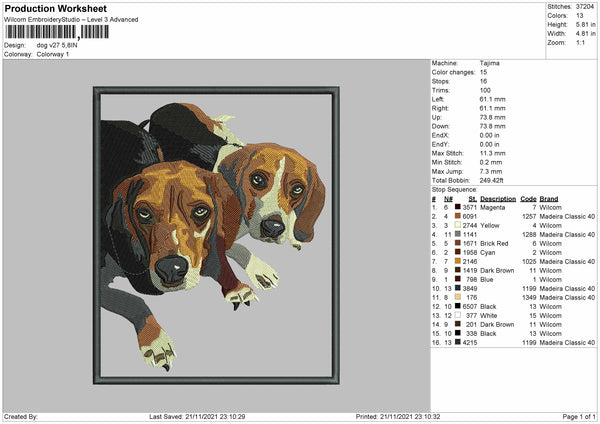Click the Zoom value 1:1
Viewport: 600px width, 424px height.
[580, 42]
